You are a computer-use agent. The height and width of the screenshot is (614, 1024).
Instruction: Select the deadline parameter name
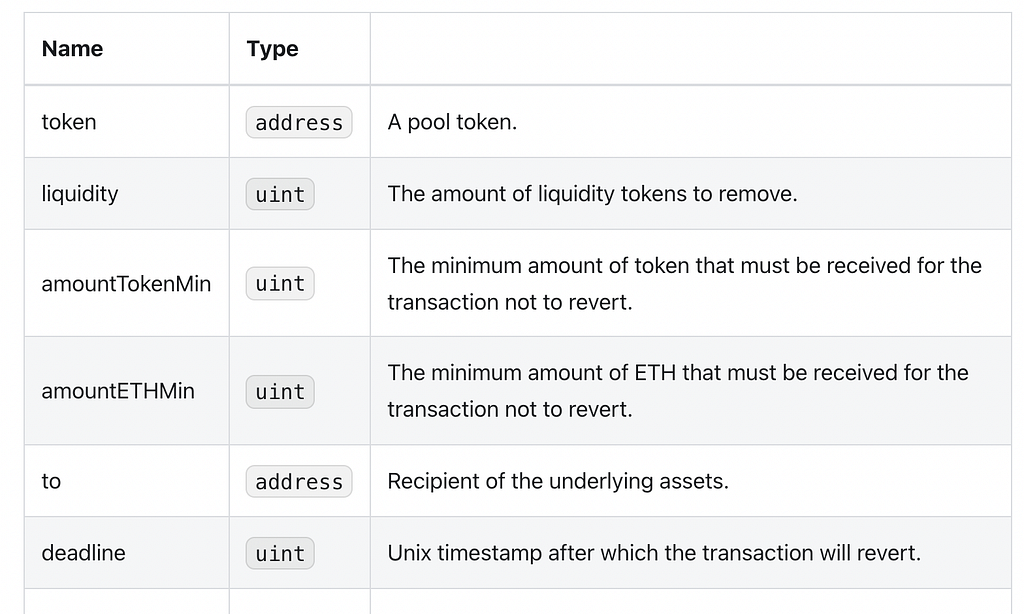coord(83,553)
